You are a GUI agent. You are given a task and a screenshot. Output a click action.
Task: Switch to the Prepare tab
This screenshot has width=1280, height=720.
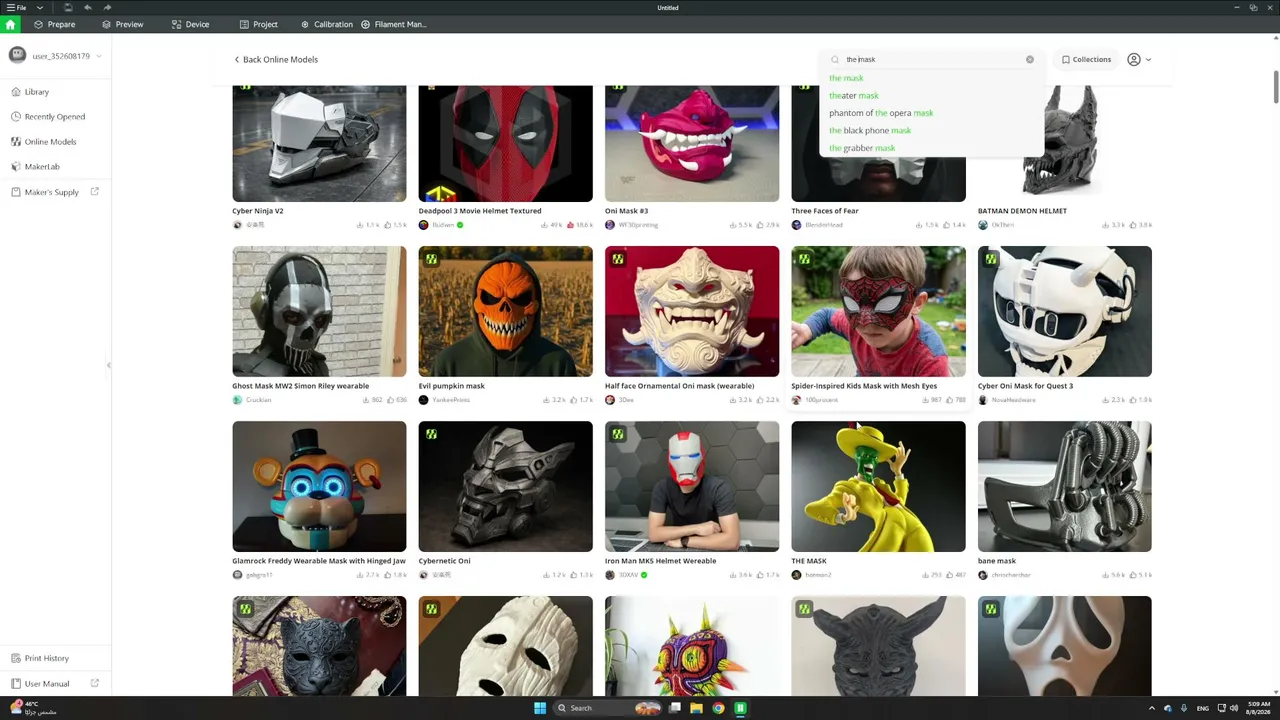[x=54, y=24]
